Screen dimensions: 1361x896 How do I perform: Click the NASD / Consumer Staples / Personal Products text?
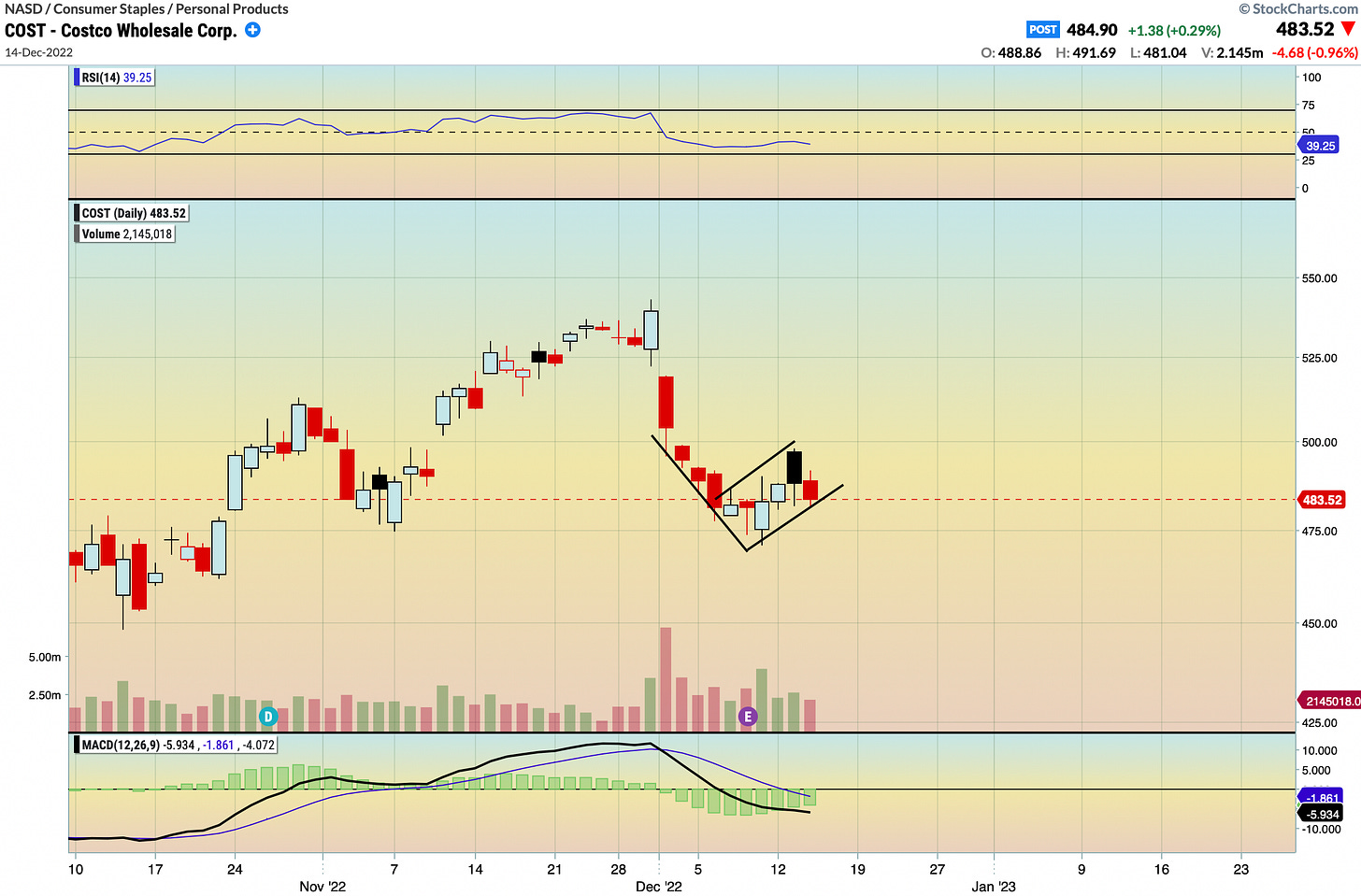point(147,8)
